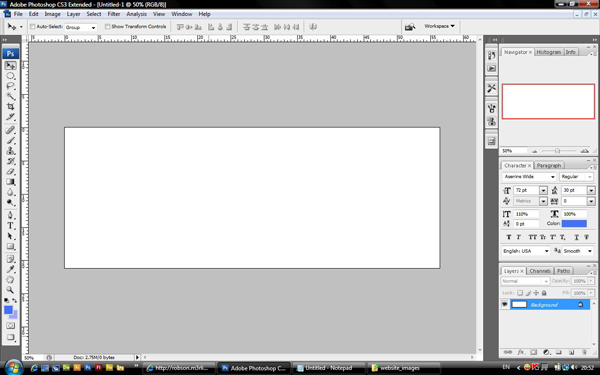The width and height of the screenshot is (600, 375).
Task: Open font style Regular dropdown
Action: (x=576, y=177)
